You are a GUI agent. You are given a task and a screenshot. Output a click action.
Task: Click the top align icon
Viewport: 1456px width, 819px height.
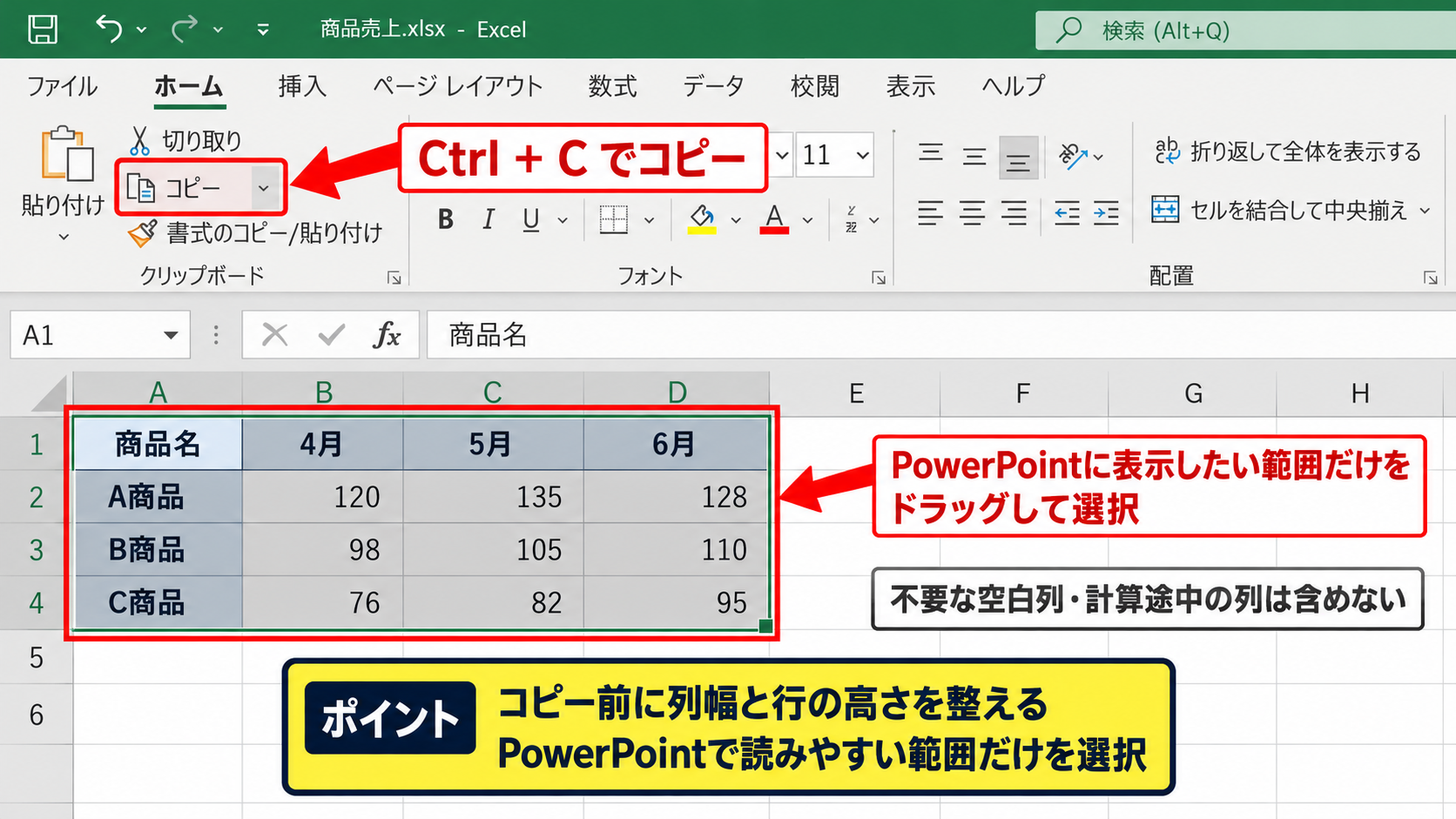931,155
